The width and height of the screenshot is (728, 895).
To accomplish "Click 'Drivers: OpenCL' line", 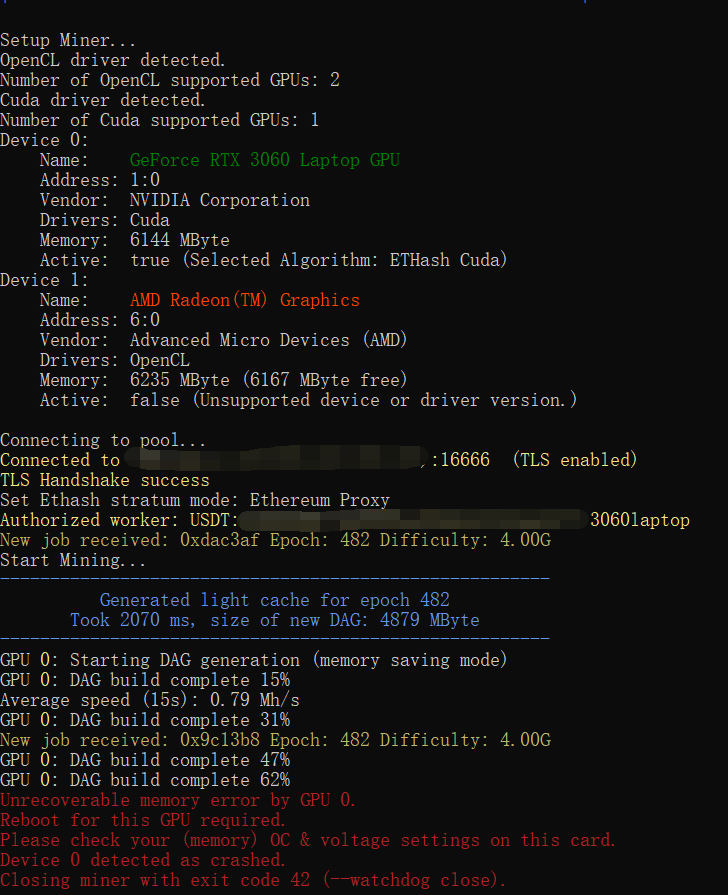I will (x=115, y=360).
